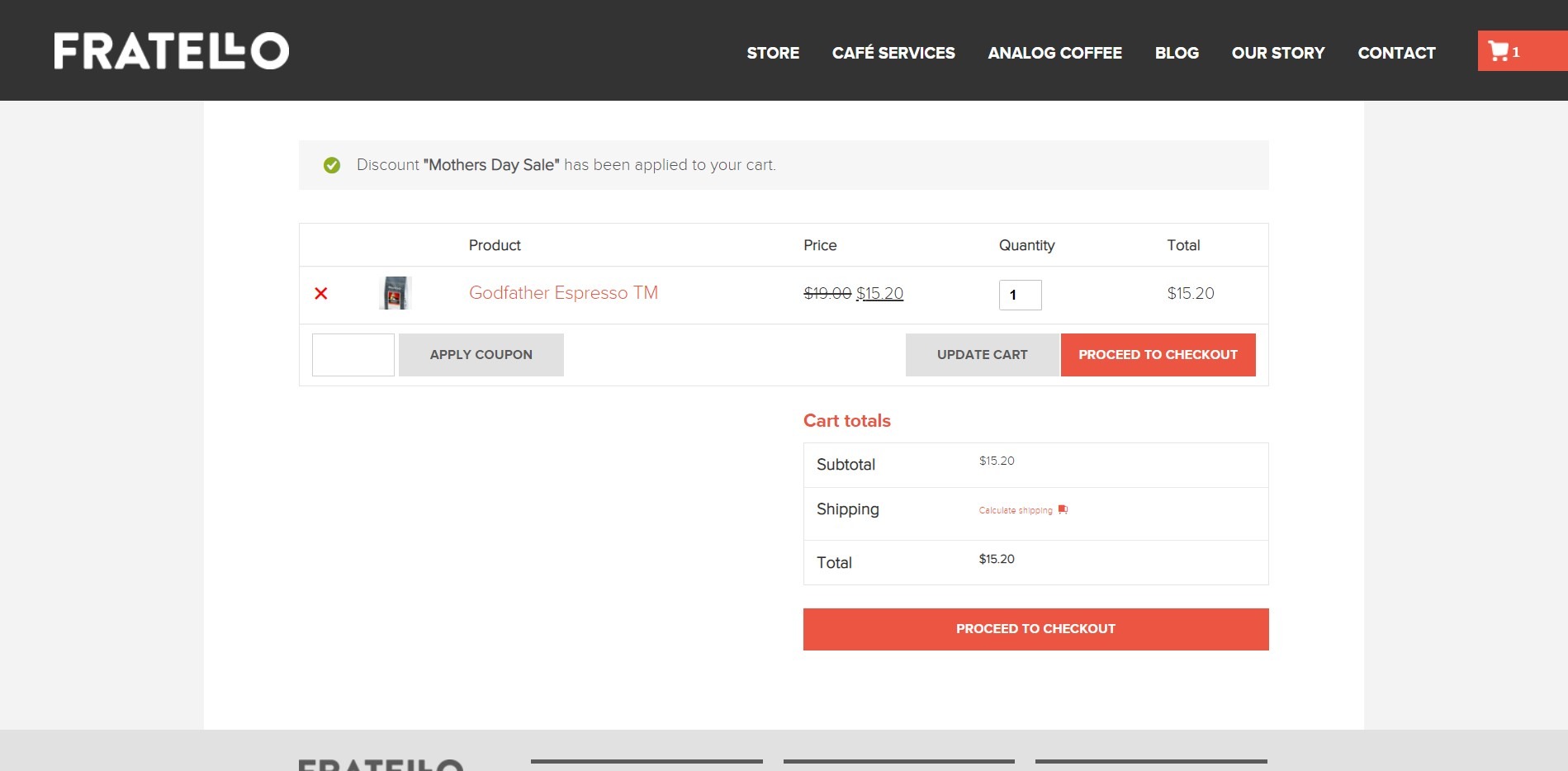Focus the coupon code input field
The height and width of the screenshot is (771, 1568).
pyautogui.click(x=353, y=355)
